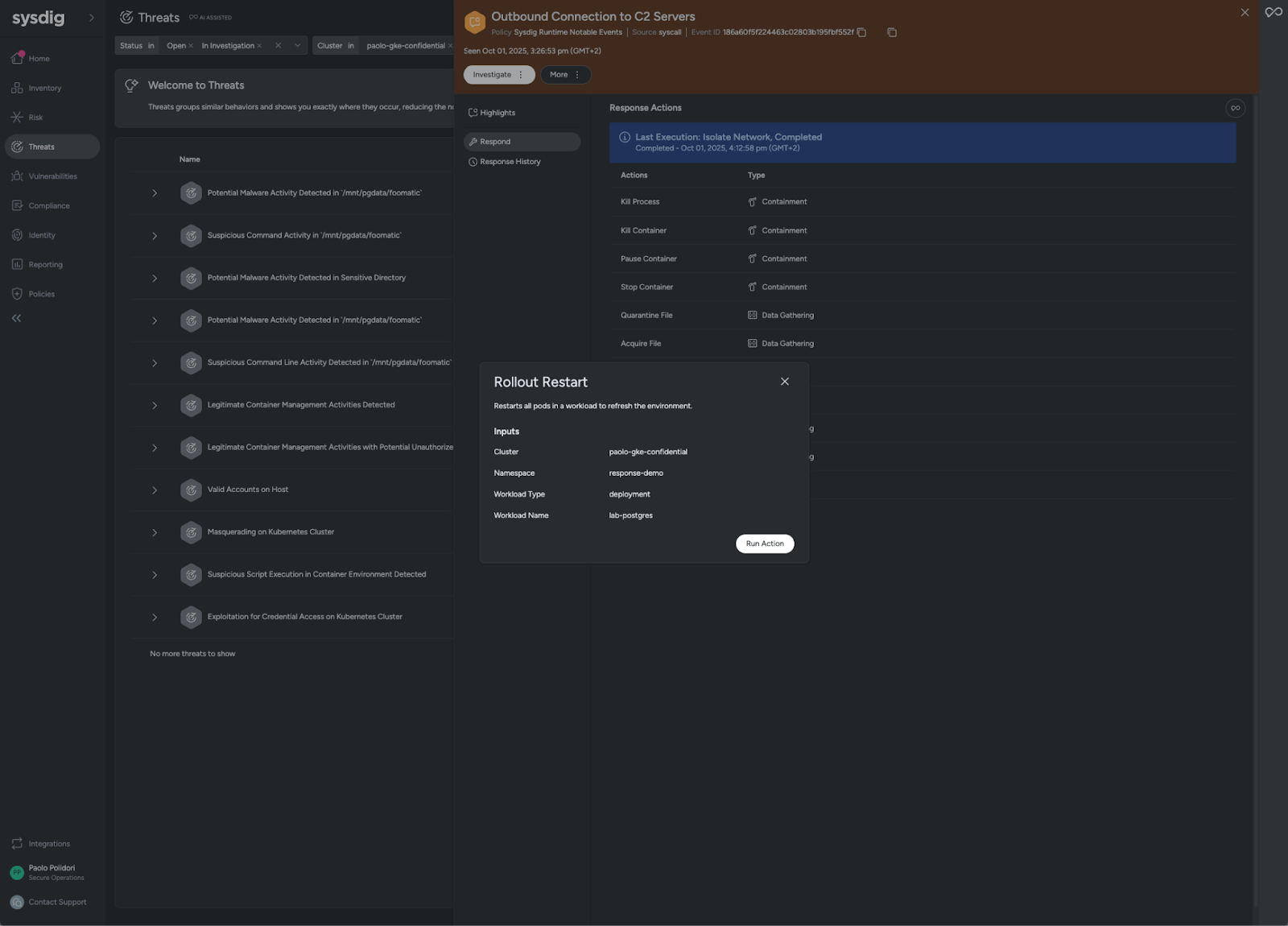Close the Rollout Restart dialog
This screenshot has width=1288, height=926.
click(x=784, y=382)
